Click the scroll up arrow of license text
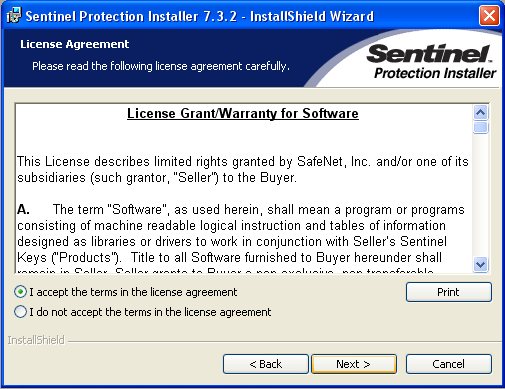 pyautogui.click(x=480, y=113)
